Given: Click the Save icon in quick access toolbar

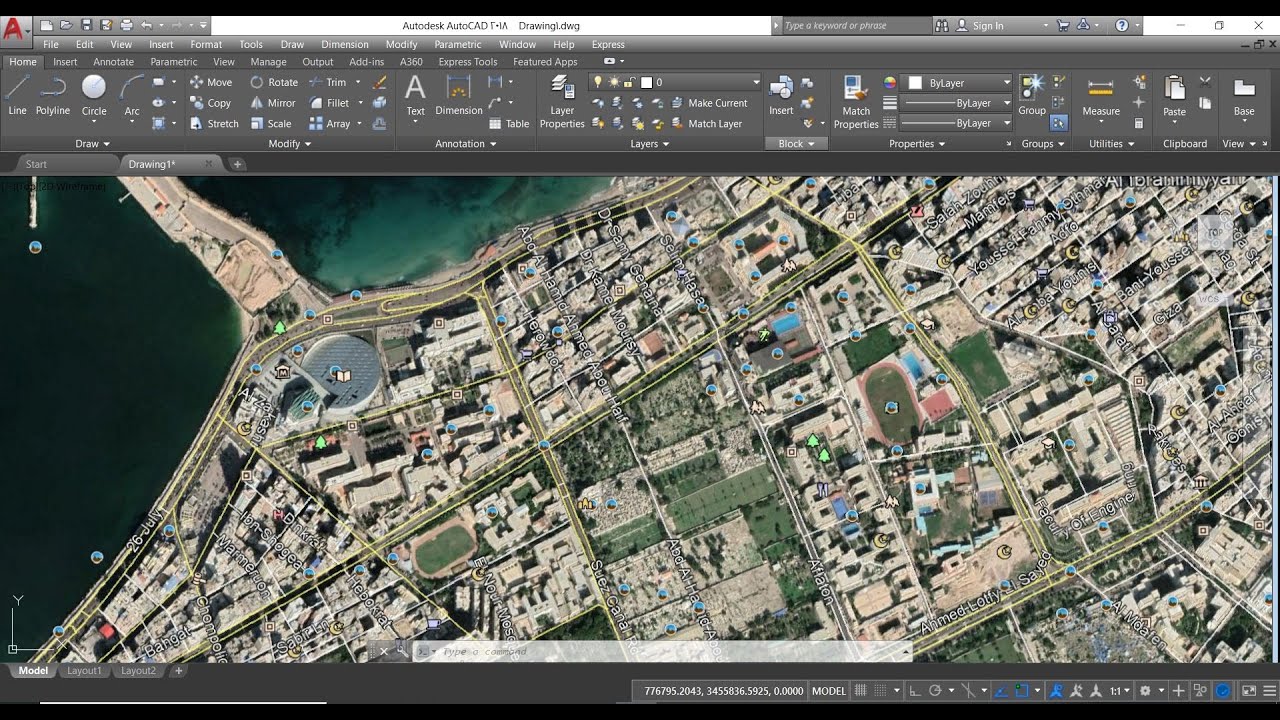Looking at the screenshot, I should (87, 25).
